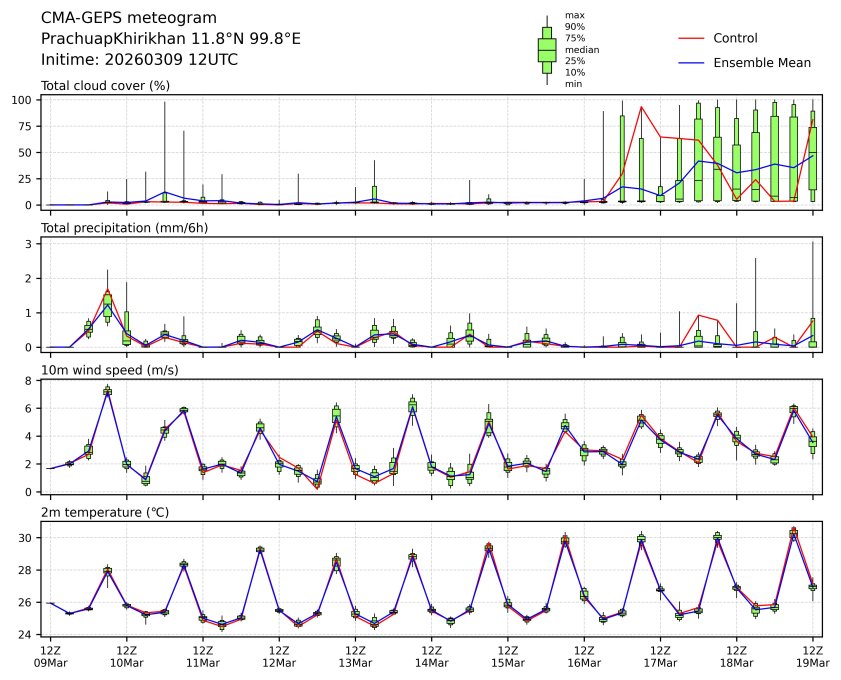Click the "10m wind speed (m/s)" panel title
841x680 pixels.
click(x=104, y=371)
